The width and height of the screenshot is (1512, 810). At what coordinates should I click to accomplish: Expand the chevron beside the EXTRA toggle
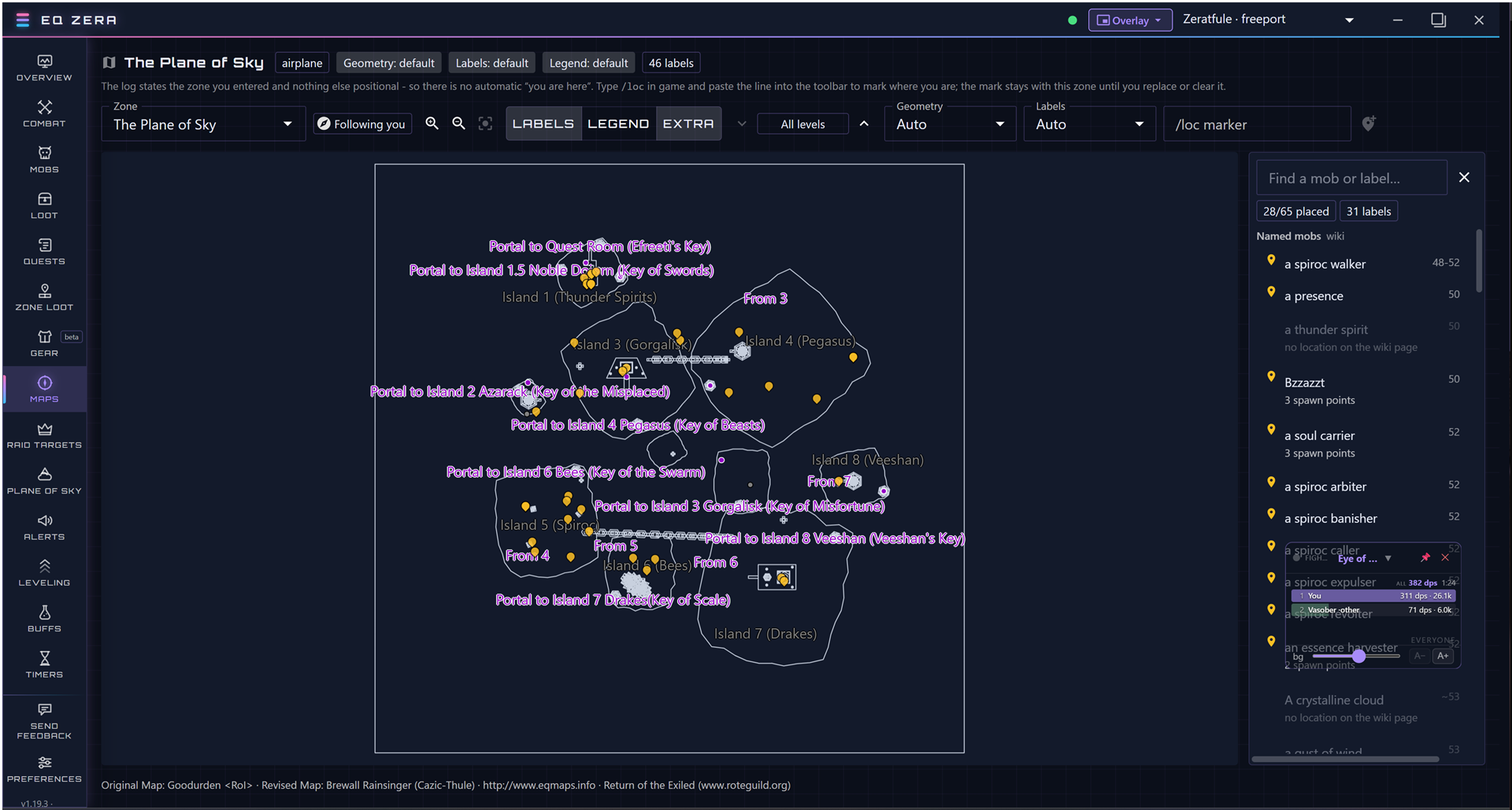click(x=742, y=124)
